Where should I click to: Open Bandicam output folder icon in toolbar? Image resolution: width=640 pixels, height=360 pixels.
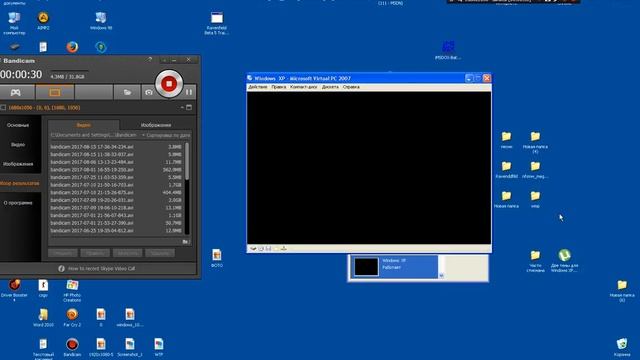[127, 92]
